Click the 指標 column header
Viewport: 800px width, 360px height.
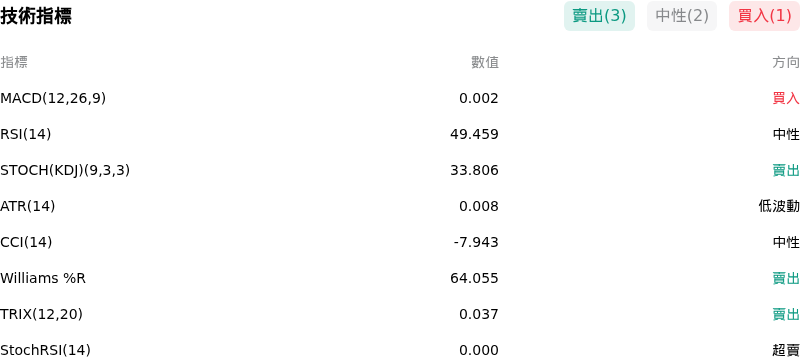(x=14, y=62)
